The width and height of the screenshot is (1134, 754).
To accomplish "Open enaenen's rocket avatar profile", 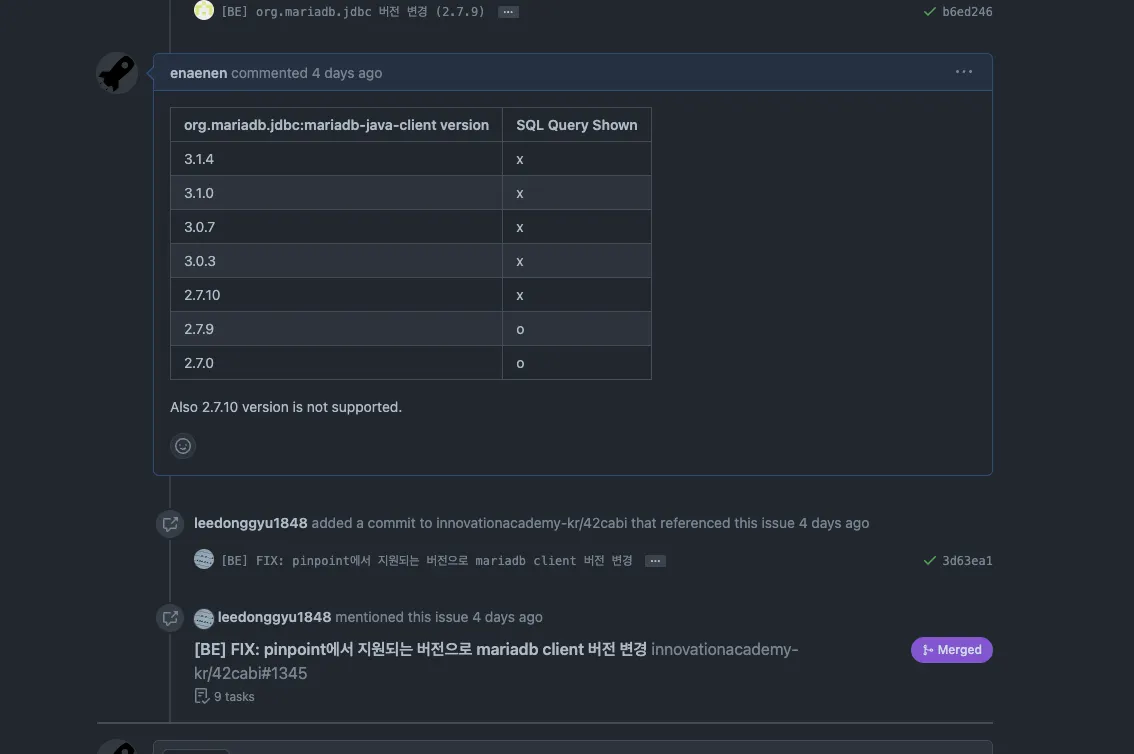I will (117, 73).
